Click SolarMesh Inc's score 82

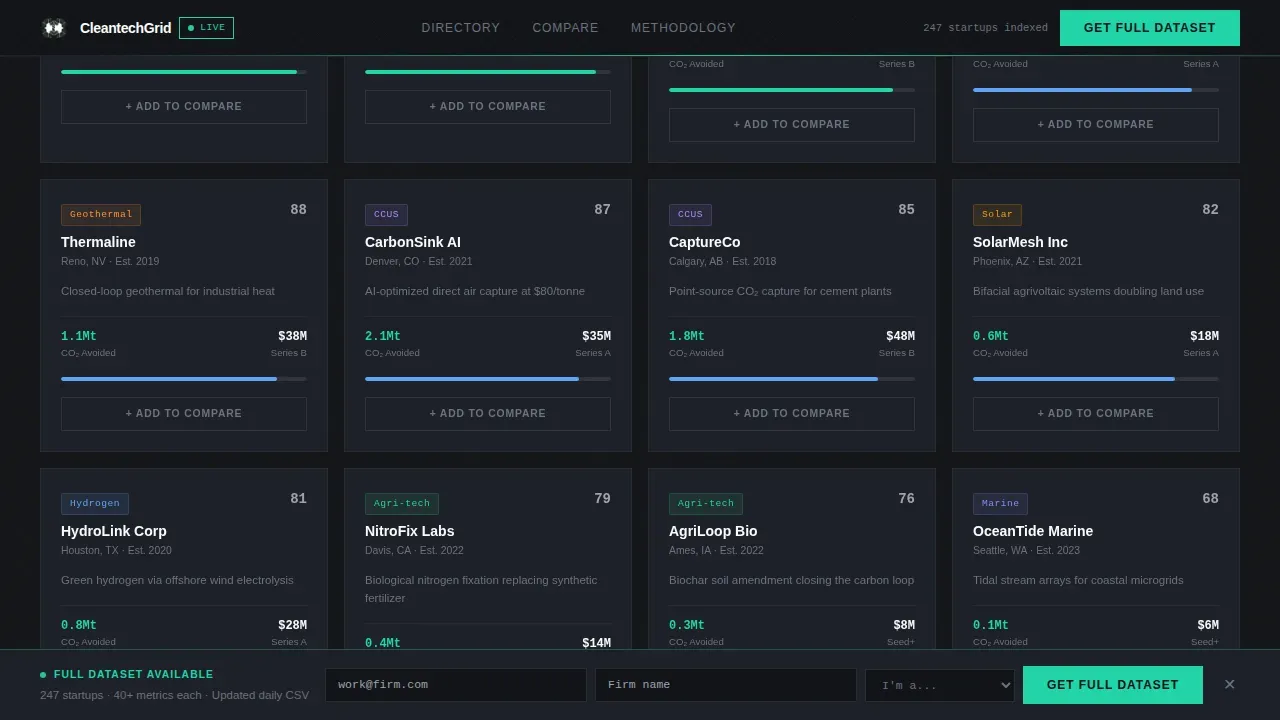pos(1210,210)
